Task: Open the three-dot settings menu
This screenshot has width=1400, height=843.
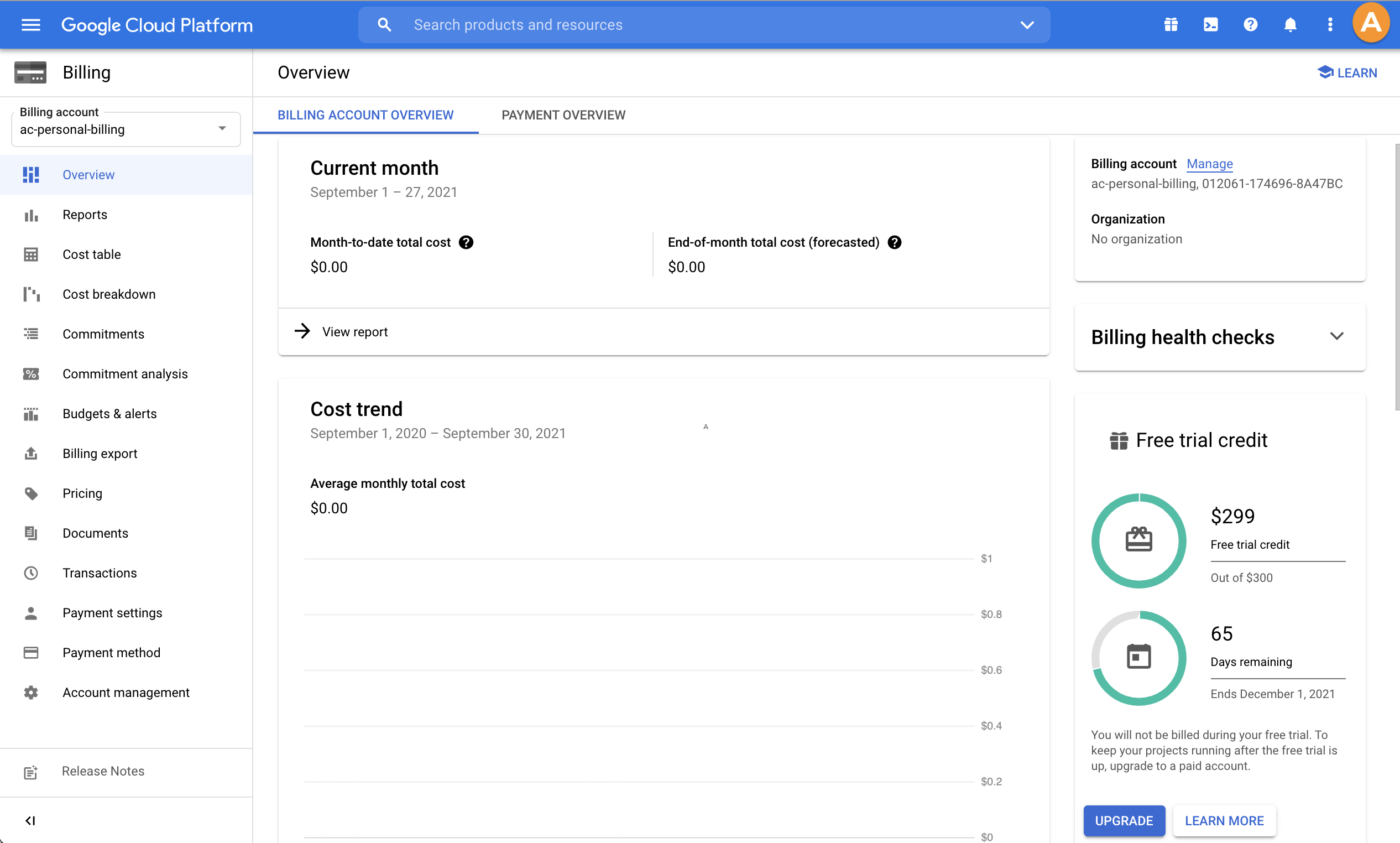Action: pyautogui.click(x=1330, y=25)
